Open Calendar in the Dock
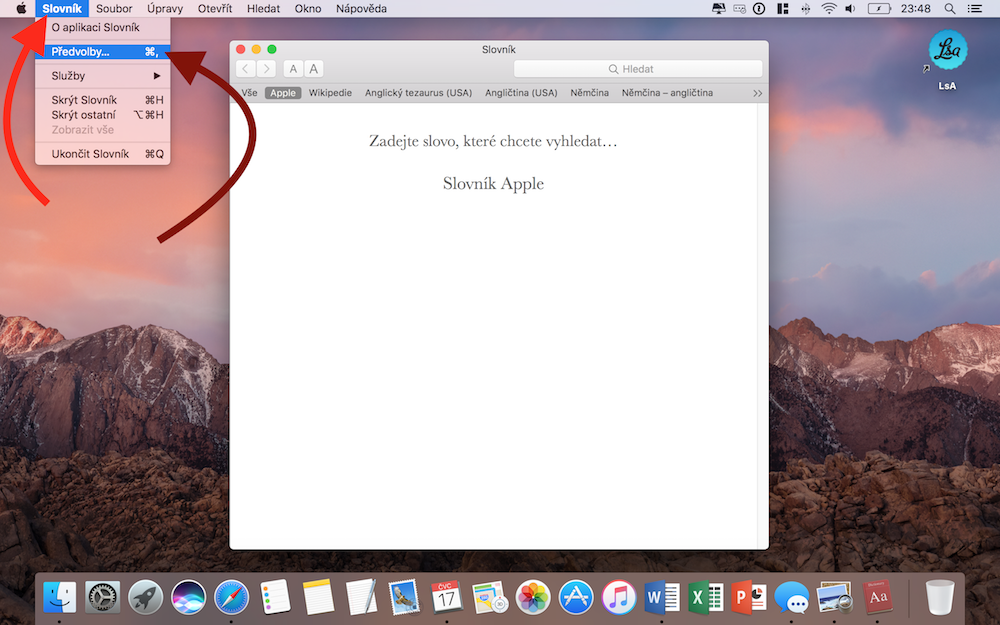The width and height of the screenshot is (1000, 625). click(446, 598)
